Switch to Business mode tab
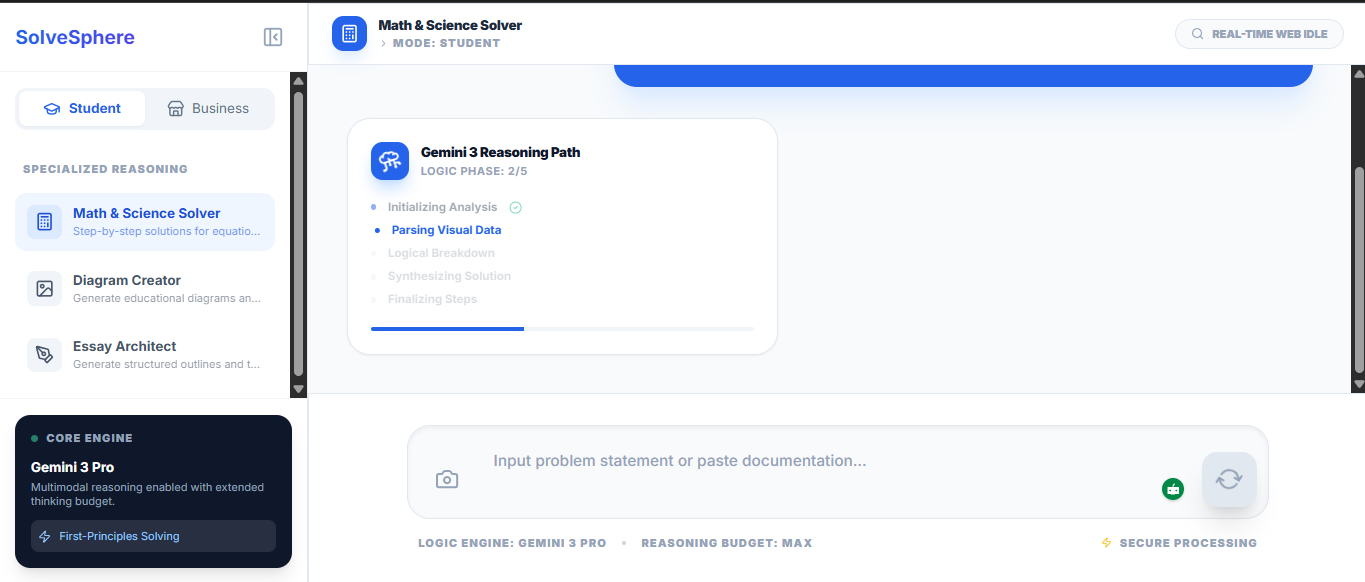1365x582 pixels. (208, 109)
